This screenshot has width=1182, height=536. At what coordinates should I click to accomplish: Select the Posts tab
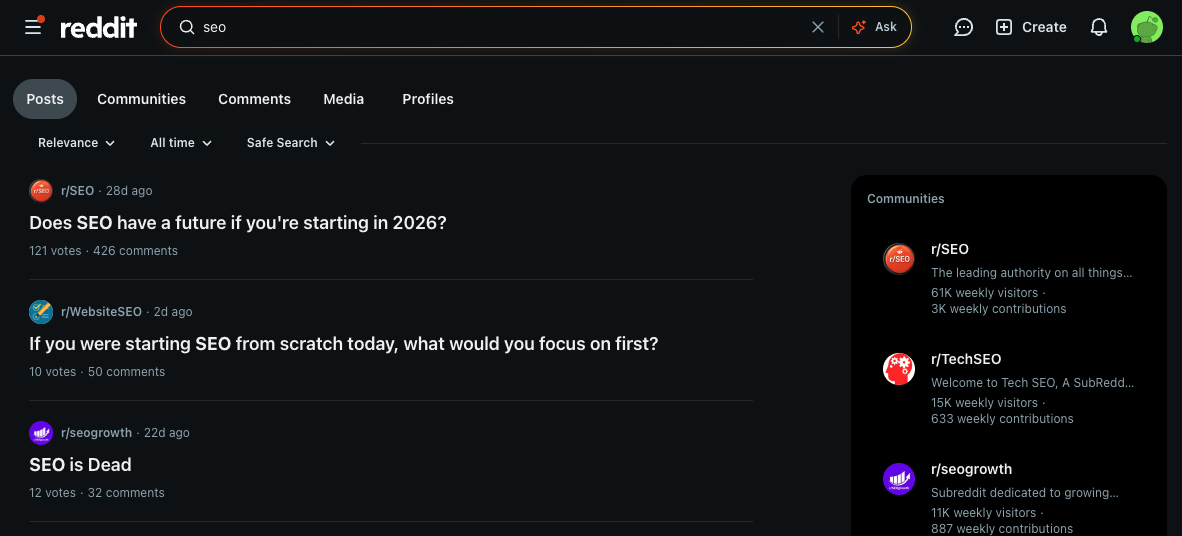(x=45, y=99)
